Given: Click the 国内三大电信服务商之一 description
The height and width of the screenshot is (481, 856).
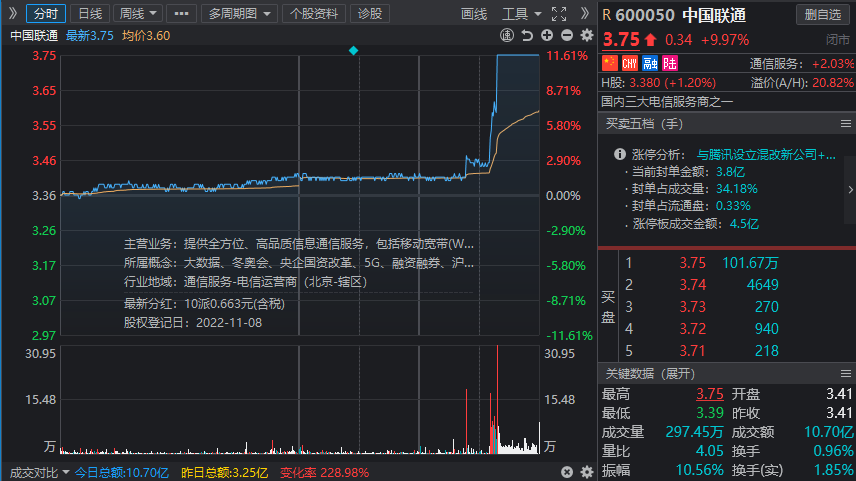Looking at the screenshot, I should click(667, 102).
